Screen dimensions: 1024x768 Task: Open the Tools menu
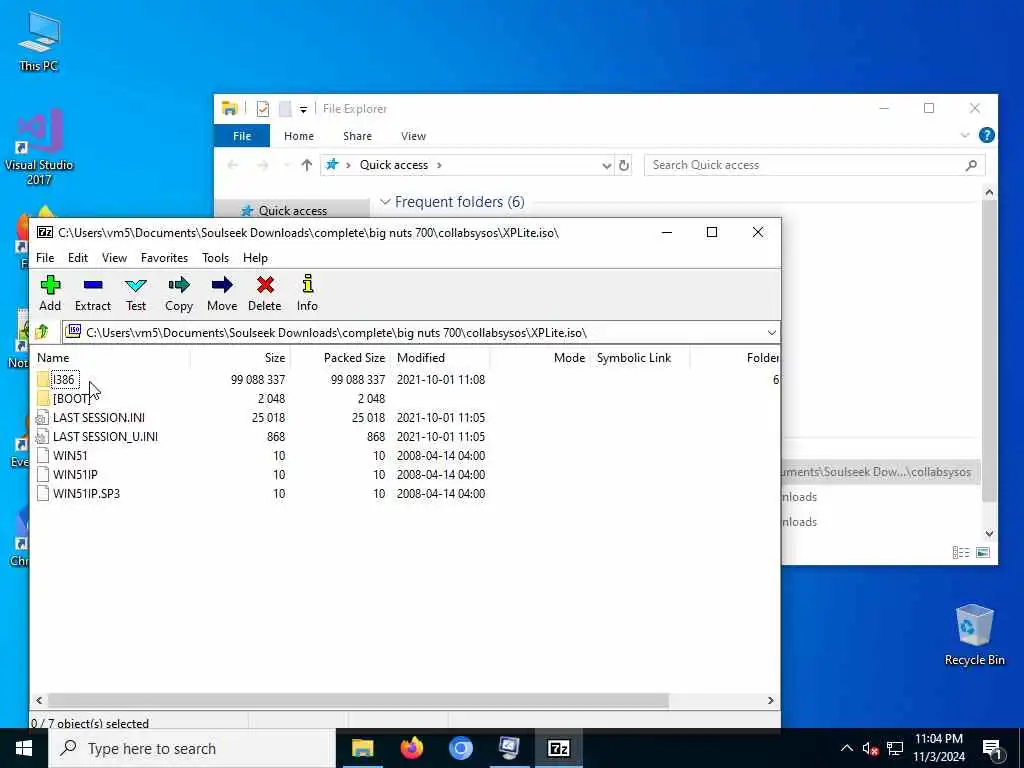point(215,257)
